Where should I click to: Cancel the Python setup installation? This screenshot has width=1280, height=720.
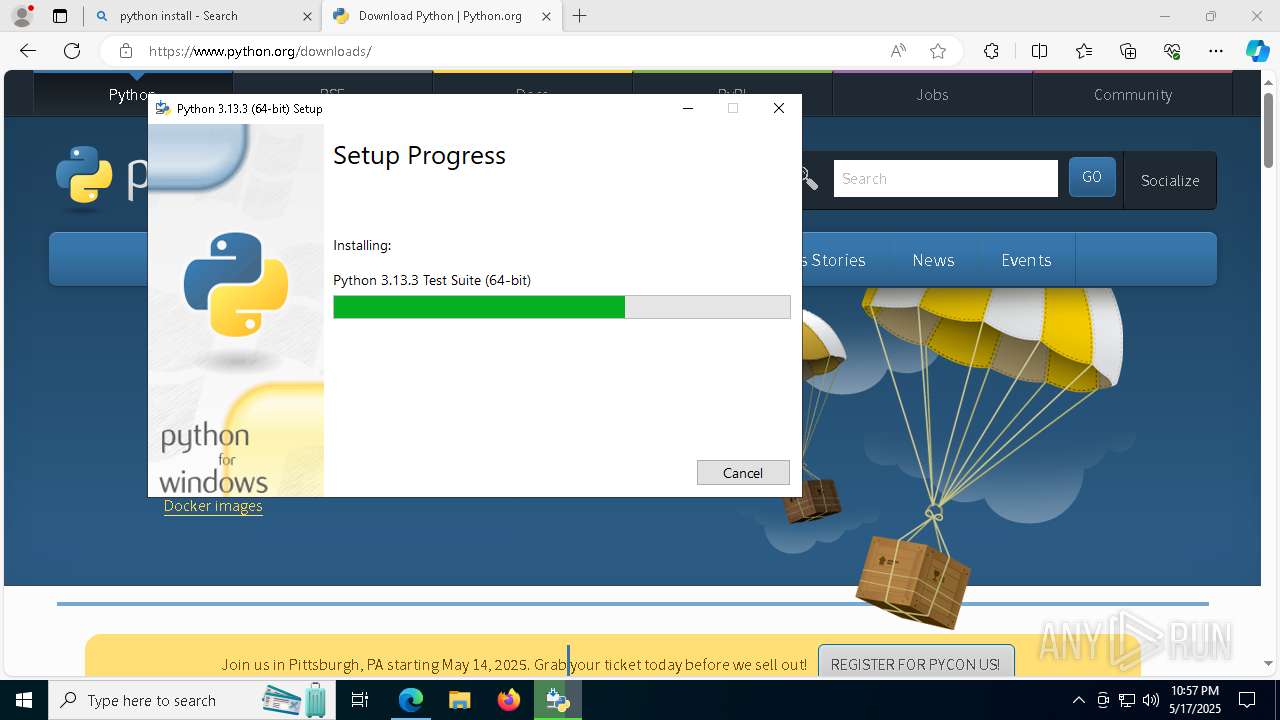[x=743, y=473]
